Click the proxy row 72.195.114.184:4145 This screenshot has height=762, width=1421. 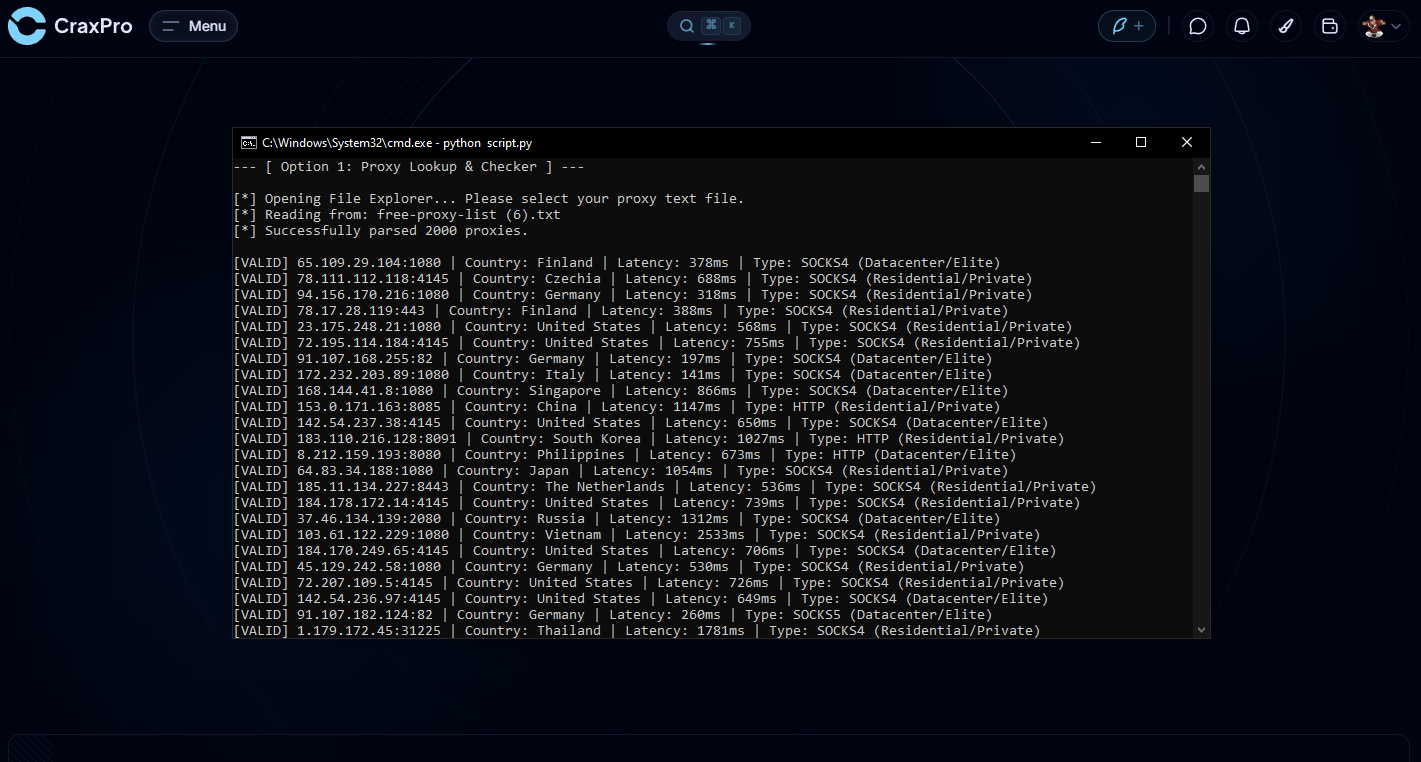(657, 343)
